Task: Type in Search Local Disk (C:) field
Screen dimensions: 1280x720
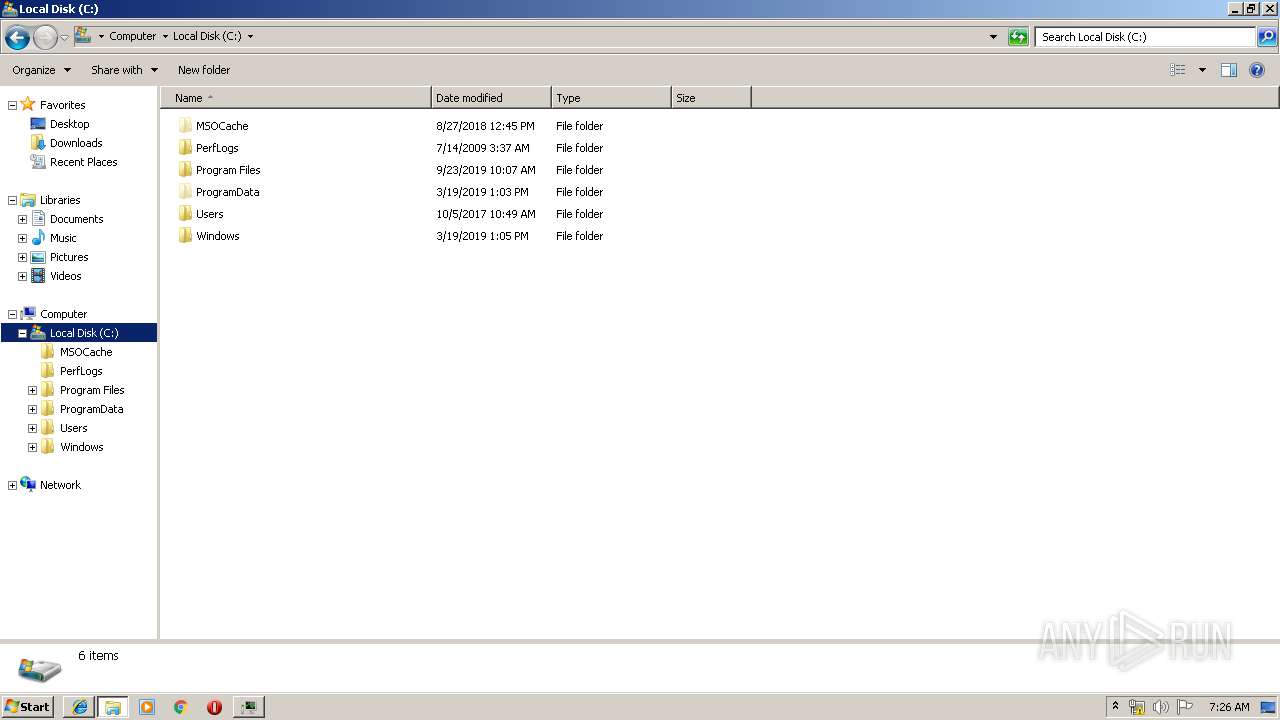Action: click(x=1145, y=37)
